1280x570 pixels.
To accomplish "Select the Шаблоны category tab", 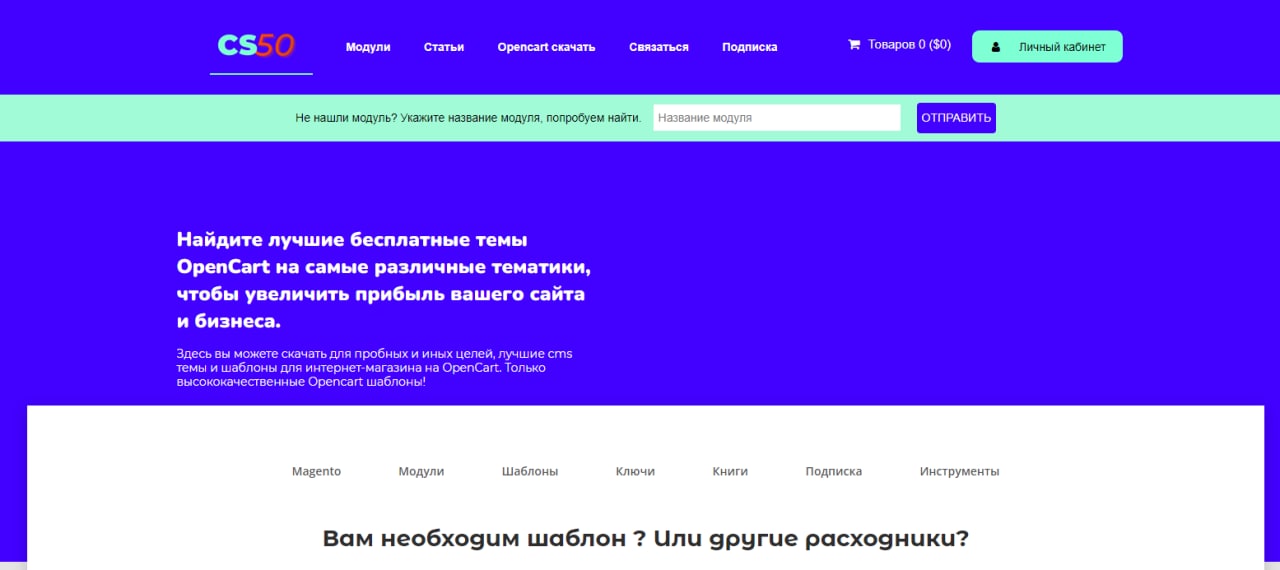I will [530, 471].
